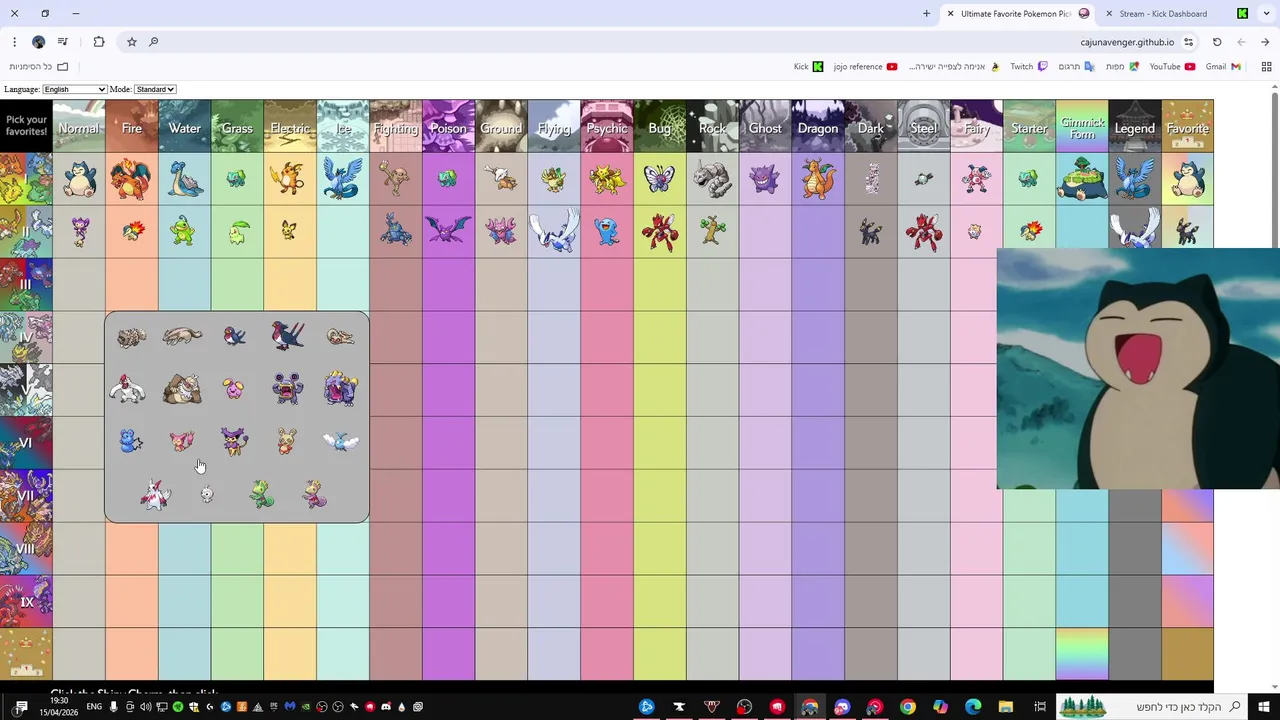Viewport: 1280px width, 720px height.
Task: Click the empty Gen III Fire cell
Action: click(132, 285)
